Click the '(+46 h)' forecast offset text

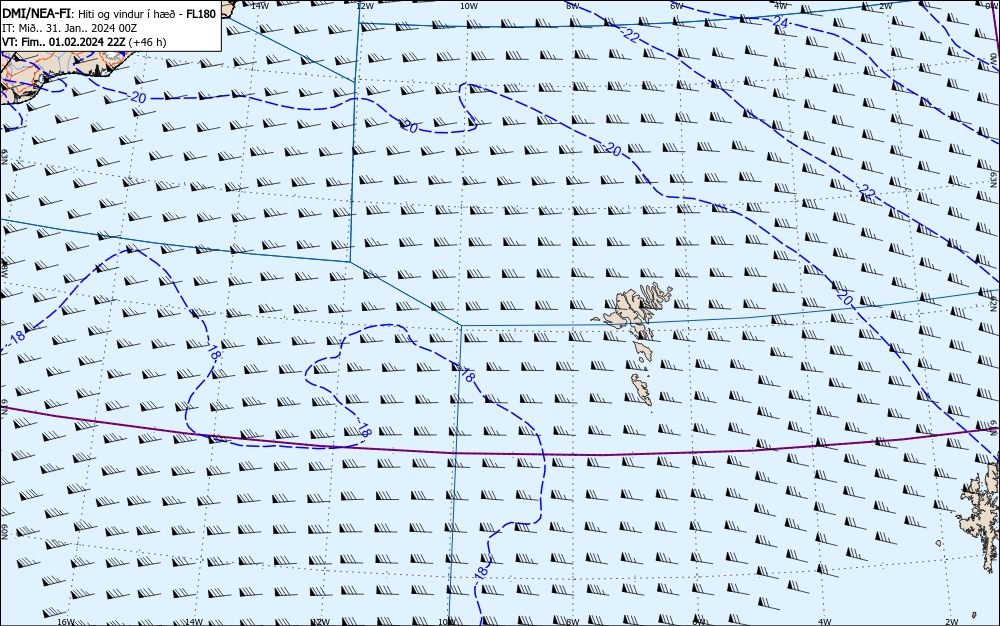(x=147, y=42)
